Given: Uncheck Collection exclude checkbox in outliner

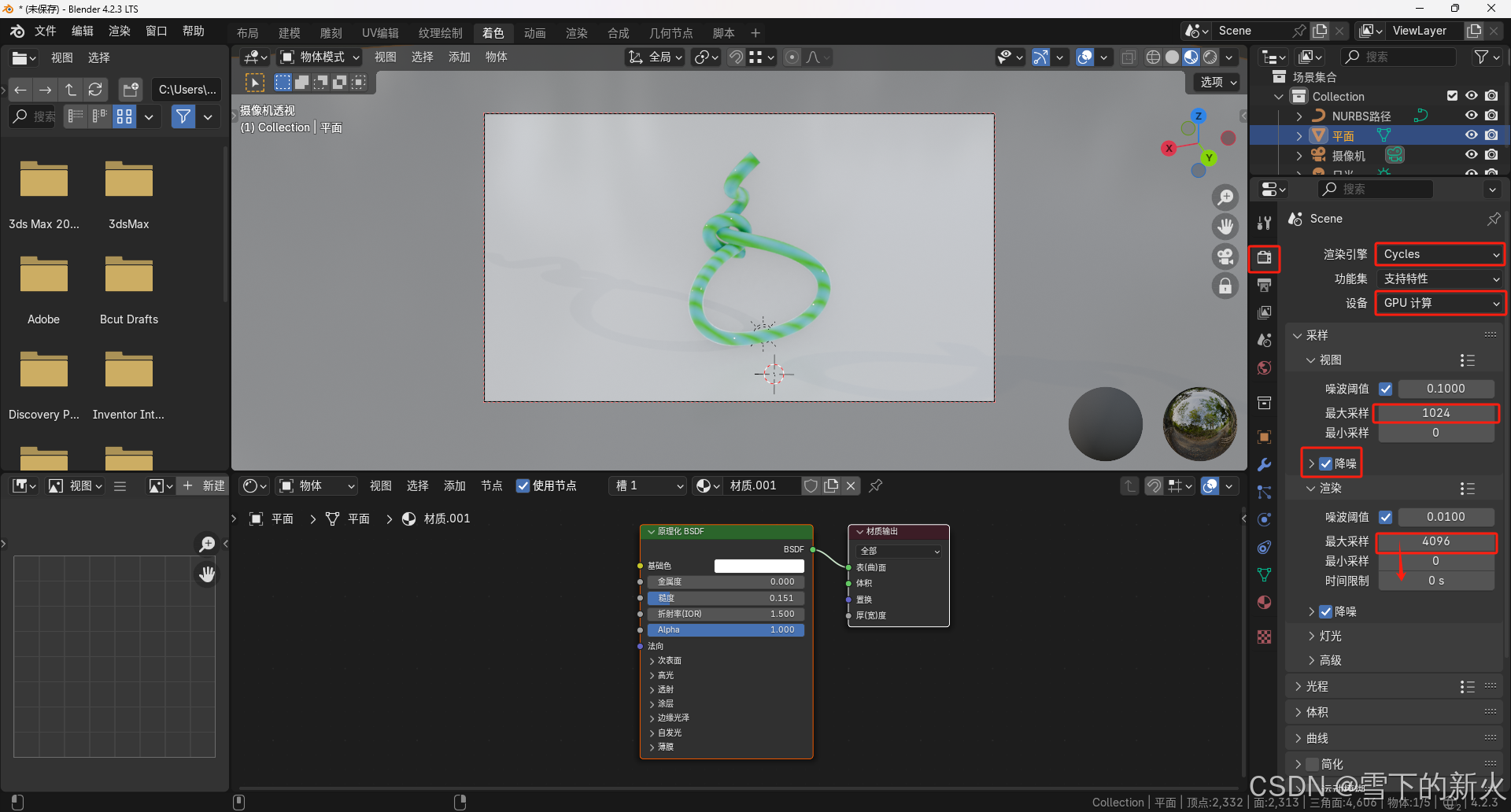Looking at the screenshot, I should coord(1452,96).
